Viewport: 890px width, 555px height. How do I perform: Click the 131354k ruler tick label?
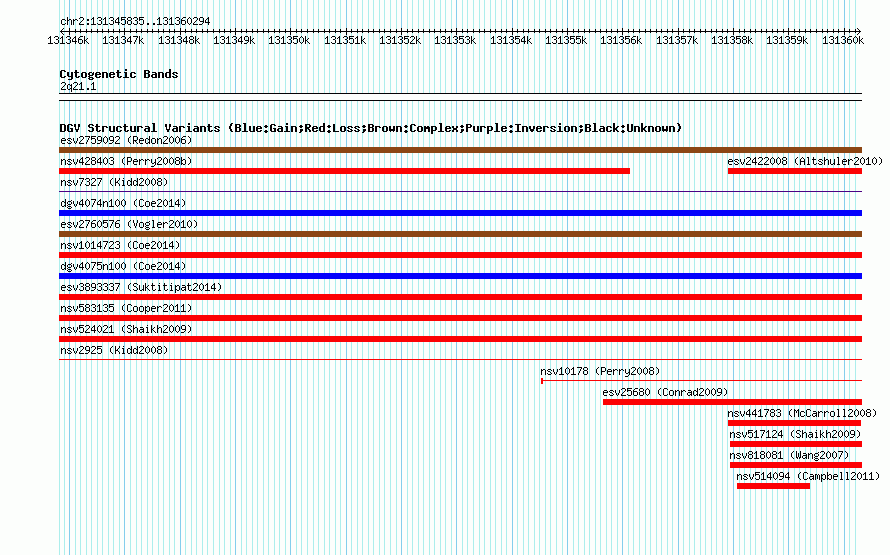point(511,40)
